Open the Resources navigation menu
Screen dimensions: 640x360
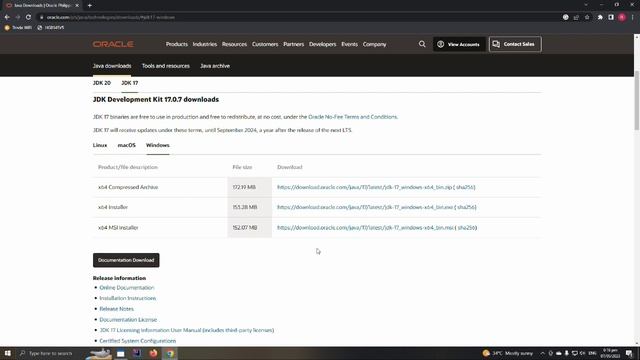[234, 44]
